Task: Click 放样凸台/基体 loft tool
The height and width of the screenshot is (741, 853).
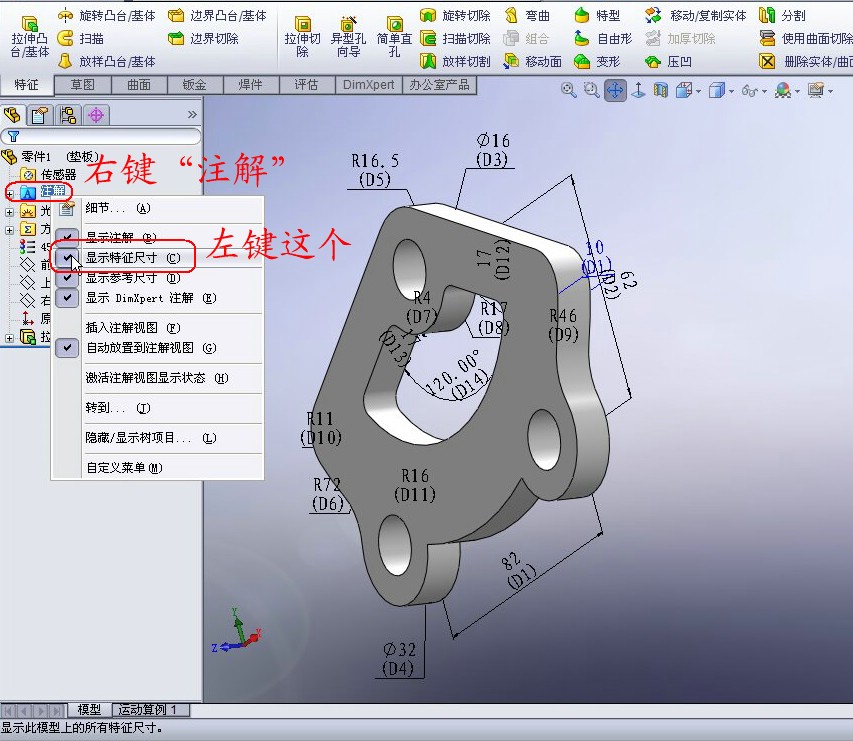Action: click(x=107, y=61)
